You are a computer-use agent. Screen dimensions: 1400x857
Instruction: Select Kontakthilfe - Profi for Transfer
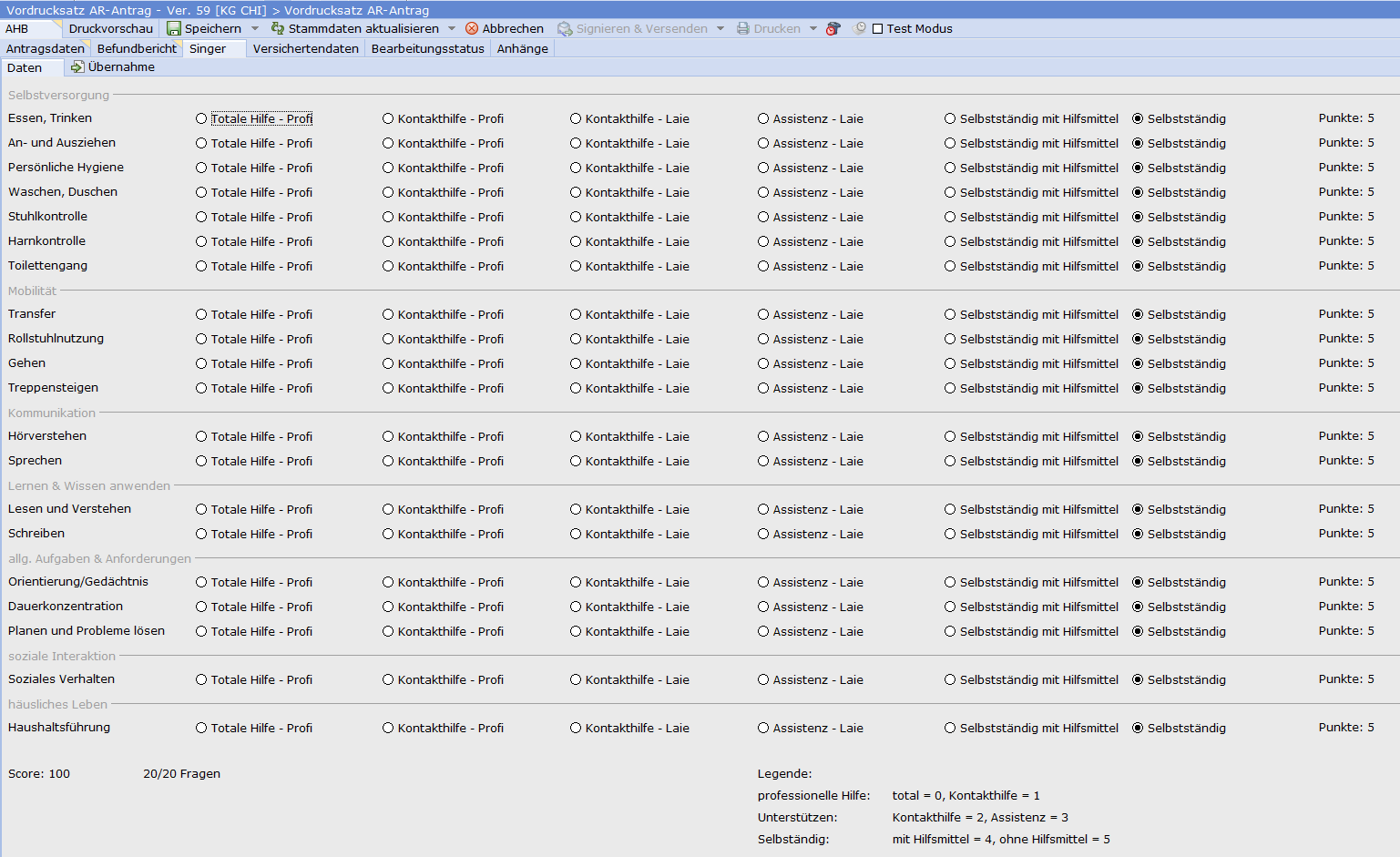point(388,315)
